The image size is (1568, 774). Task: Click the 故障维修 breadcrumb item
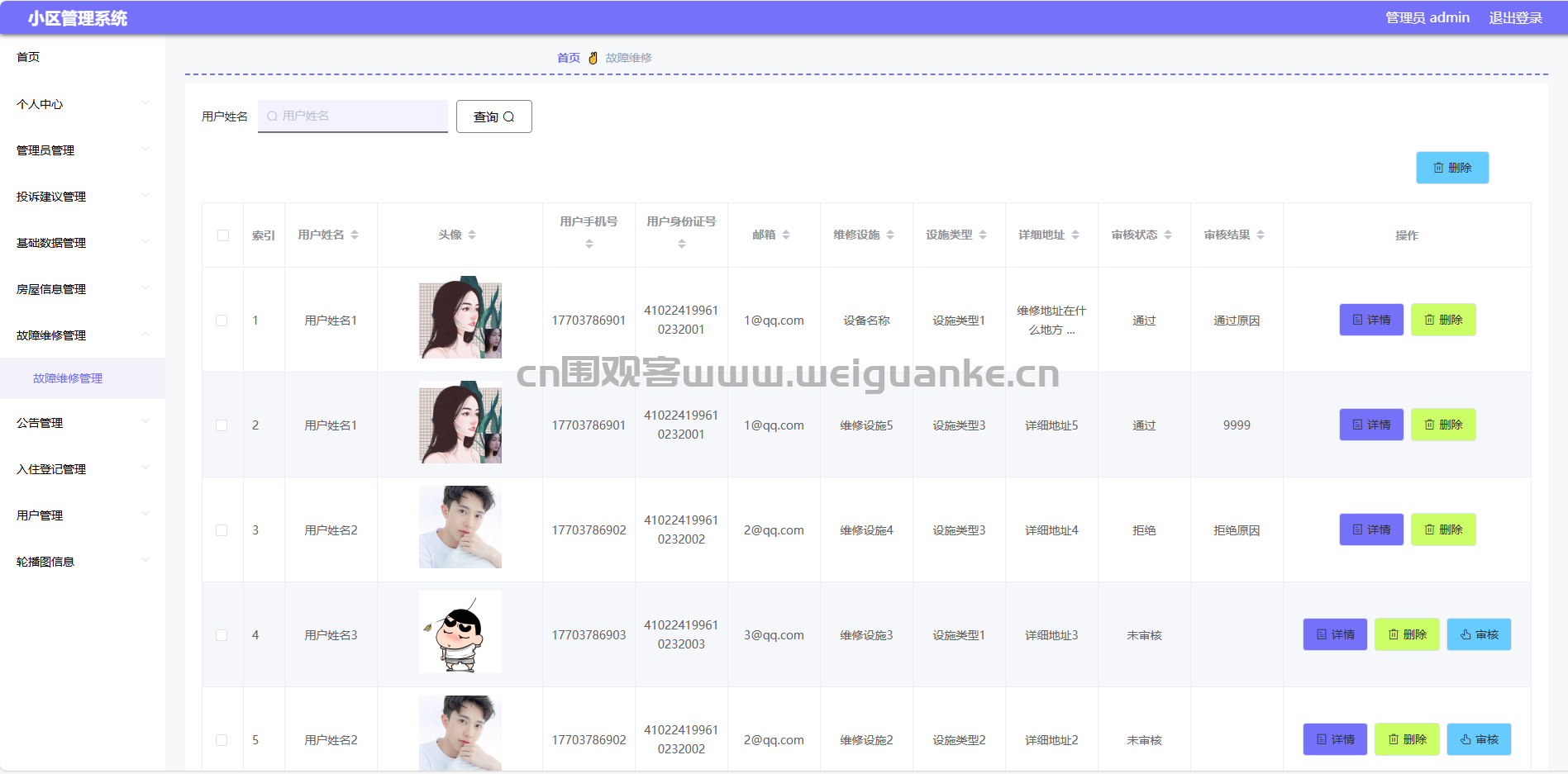pyautogui.click(x=628, y=58)
